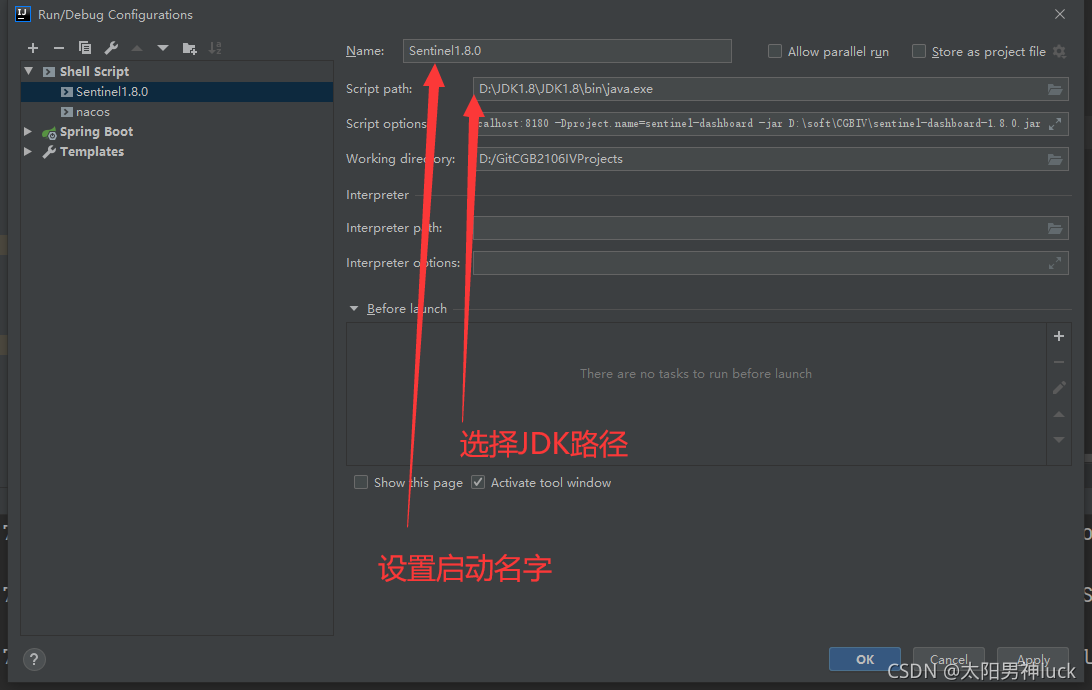
Task: Open edit templates wrench icon
Action: (x=111, y=48)
